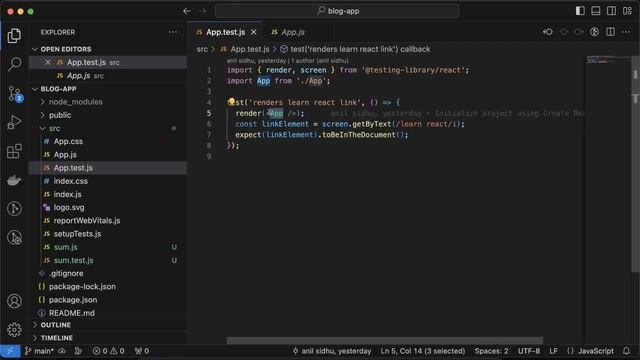640x360 pixels.
Task: Click the go back arrow in title bar
Action: [187, 11]
